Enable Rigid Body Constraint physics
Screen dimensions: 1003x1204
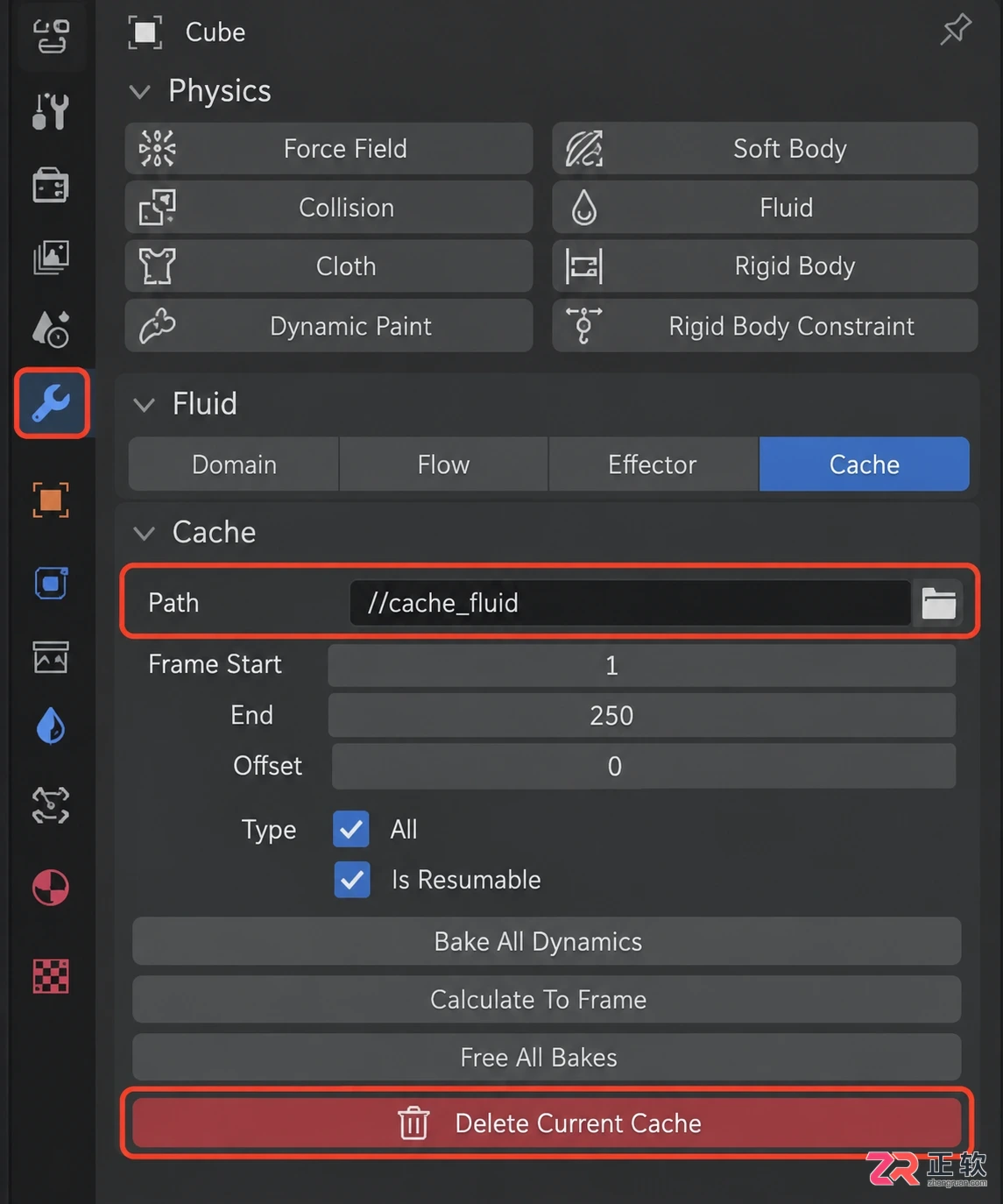(765, 326)
